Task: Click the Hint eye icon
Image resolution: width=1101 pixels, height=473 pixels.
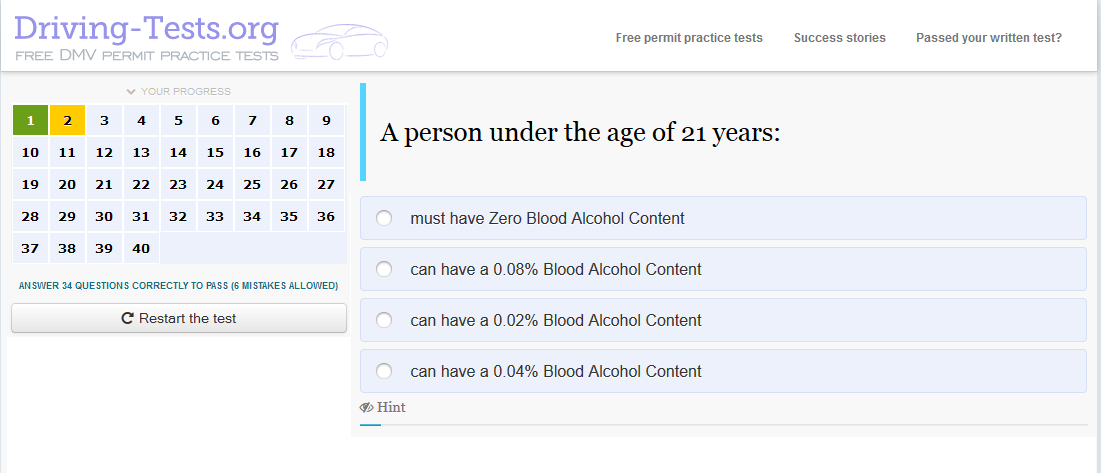Action: (x=366, y=408)
